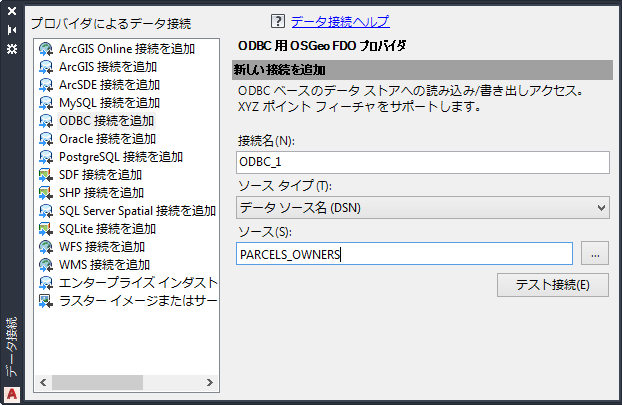Close the データ接続 palette with X
This screenshot has width=622, height=405.
(x=12, y=11)
